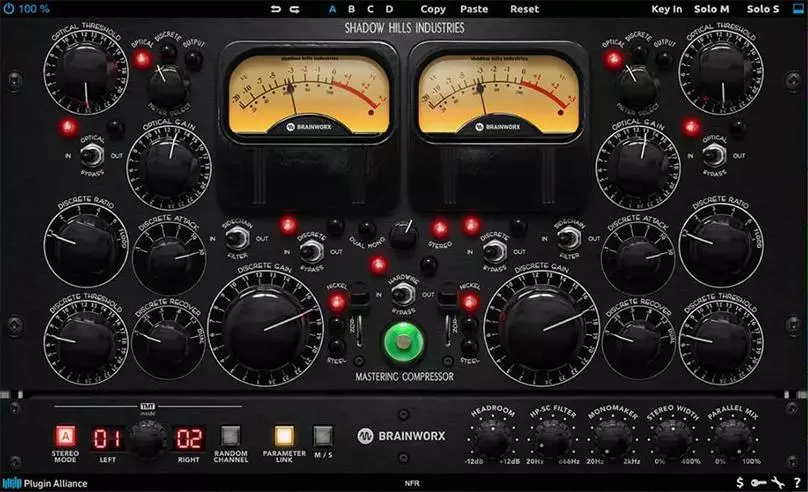The height and width of the screenshot is (492, 808).
Task: Click the left Discrete Recover knob
Action: tap(169, 342)
